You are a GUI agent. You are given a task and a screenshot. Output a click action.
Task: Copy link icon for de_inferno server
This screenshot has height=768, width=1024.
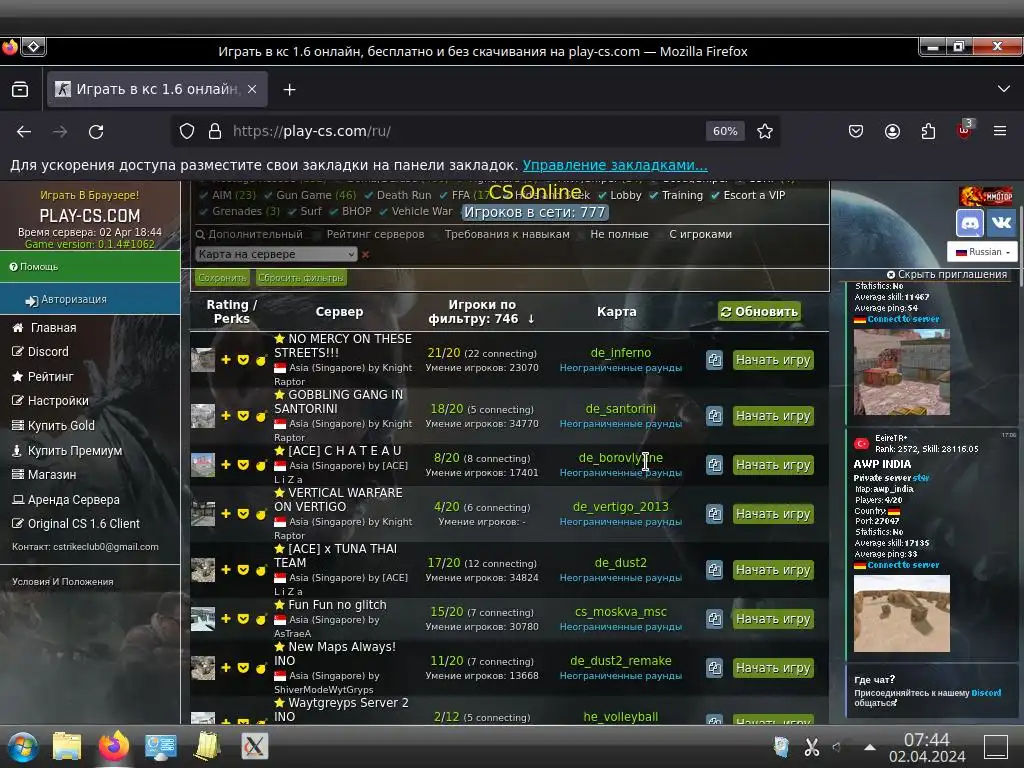pos(714,360)
